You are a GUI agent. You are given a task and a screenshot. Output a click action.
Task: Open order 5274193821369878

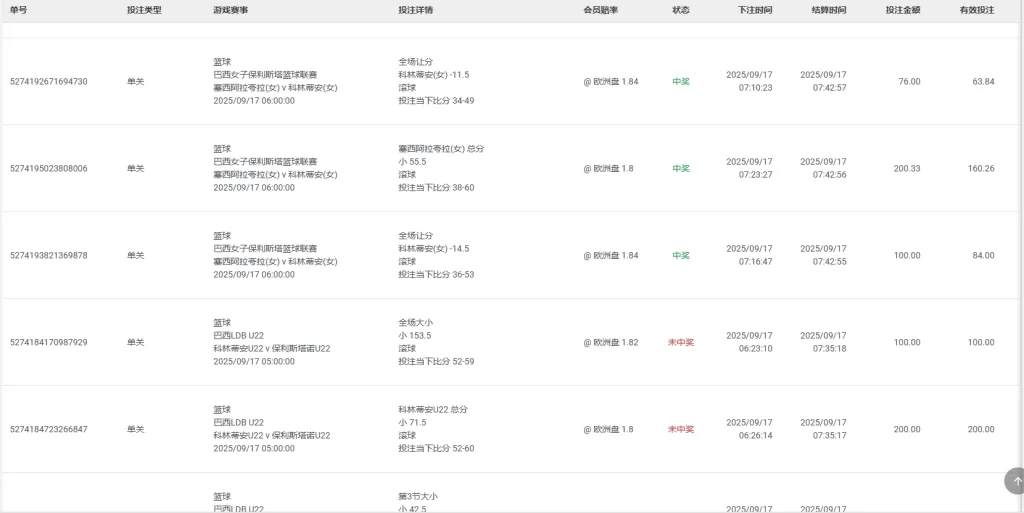click(49, 256)
